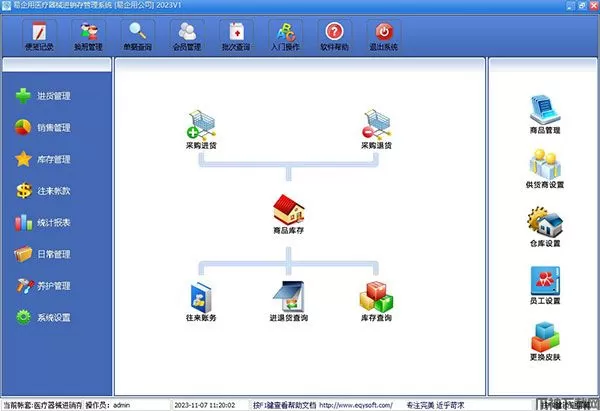Click 操作员: admin in status bar

(x=108, y=405)
